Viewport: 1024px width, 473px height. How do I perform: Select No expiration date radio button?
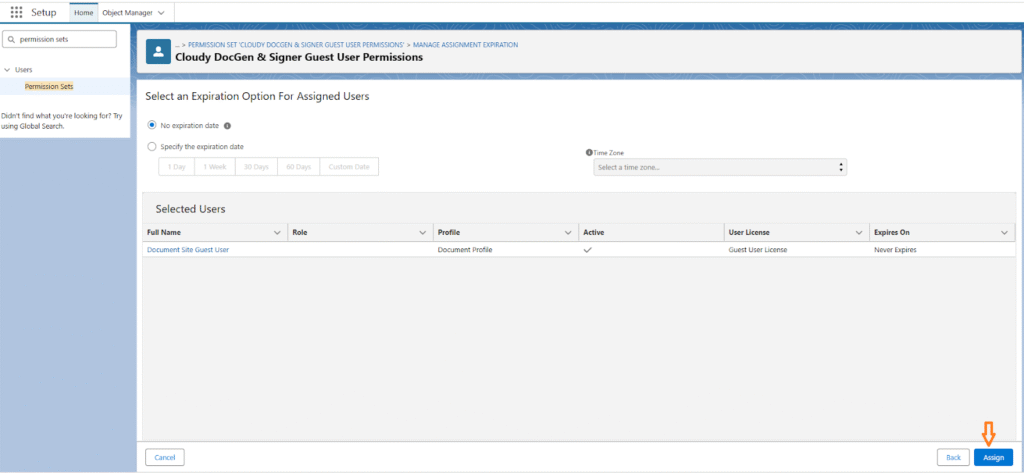[x=152, y=125]
